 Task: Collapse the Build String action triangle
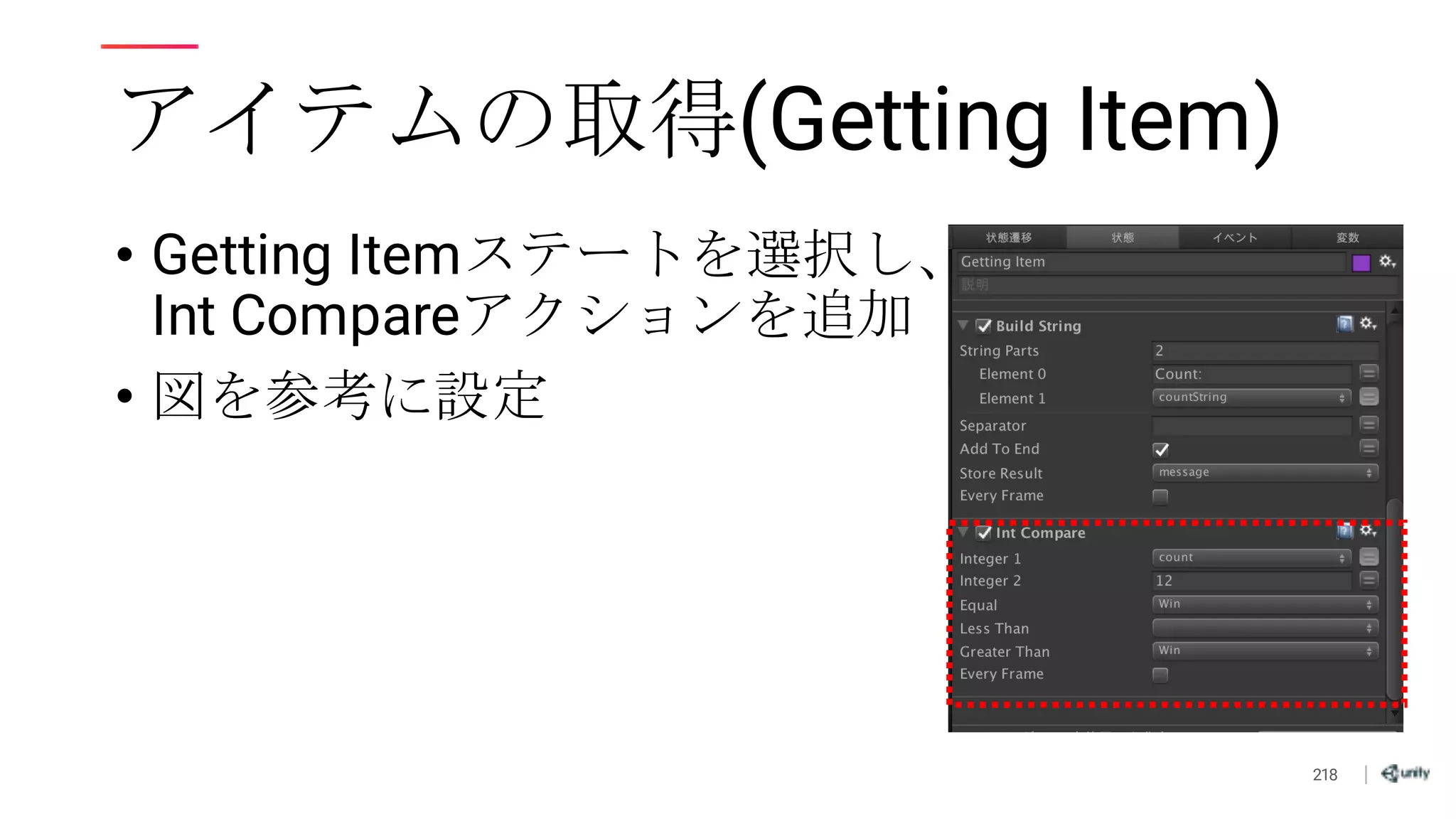pos(963,325)
